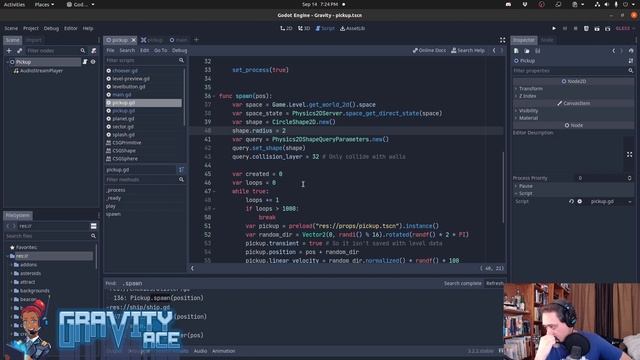Stop the running scene
The image size is (640, 360).
click(576, 29)
